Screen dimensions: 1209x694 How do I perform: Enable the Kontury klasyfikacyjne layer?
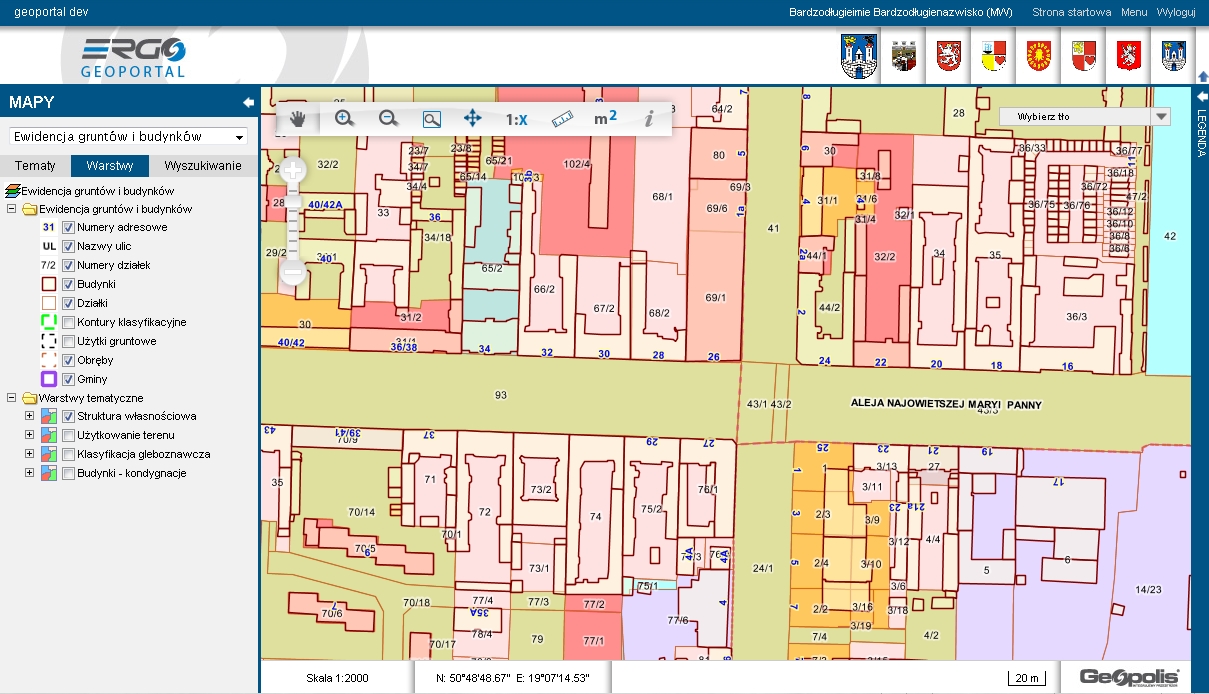click(69, 322)
